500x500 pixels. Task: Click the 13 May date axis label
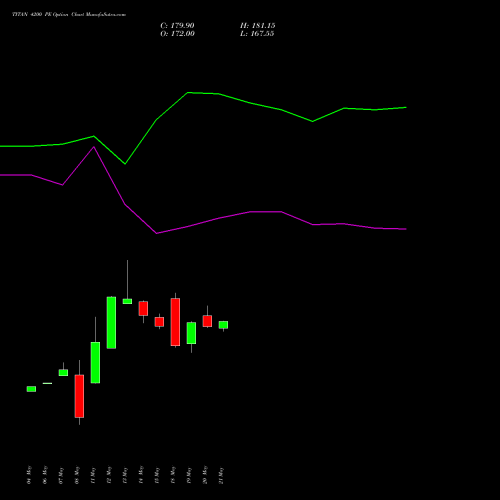coord(125,475)
